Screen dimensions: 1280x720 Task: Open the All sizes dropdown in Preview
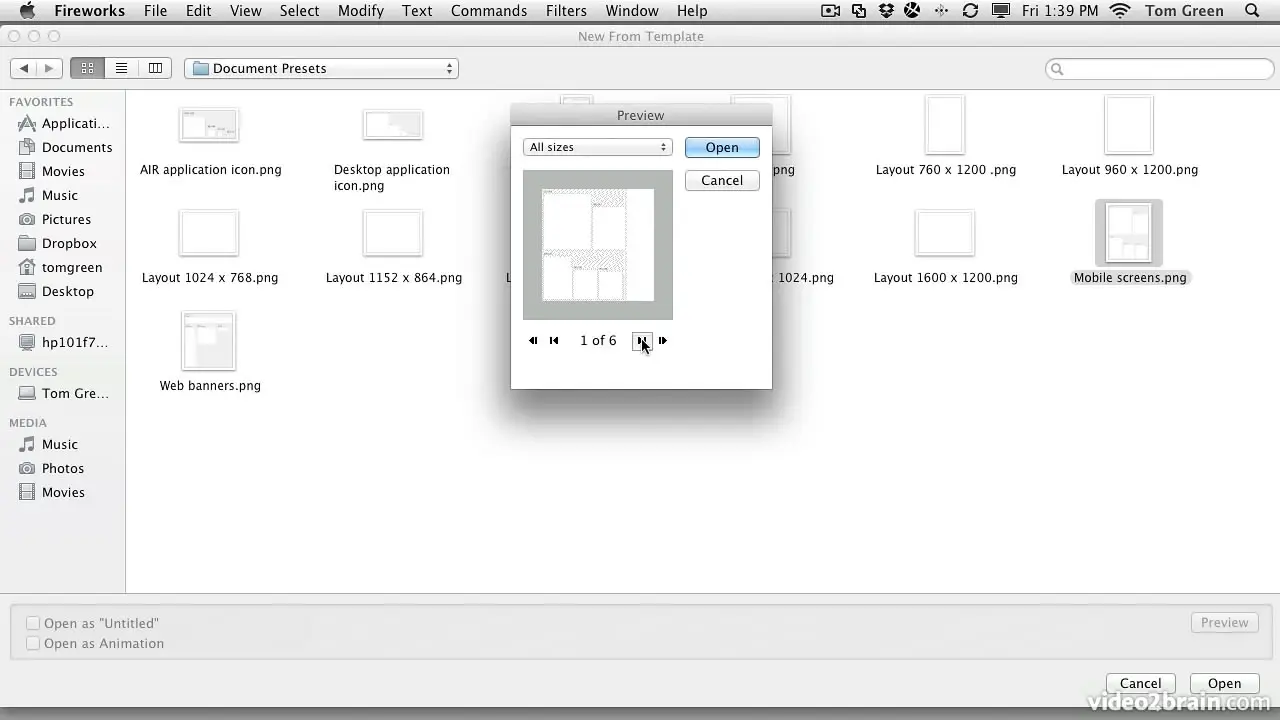click(597, 147)
